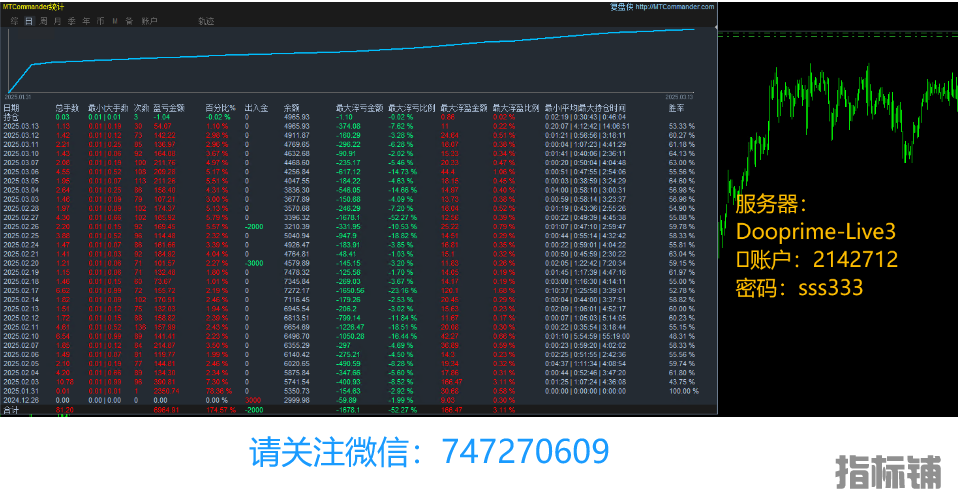Click the 合计 totals row label
Image resolution: width=958 pixels, height=497 pixels.
tap(11, 410)
